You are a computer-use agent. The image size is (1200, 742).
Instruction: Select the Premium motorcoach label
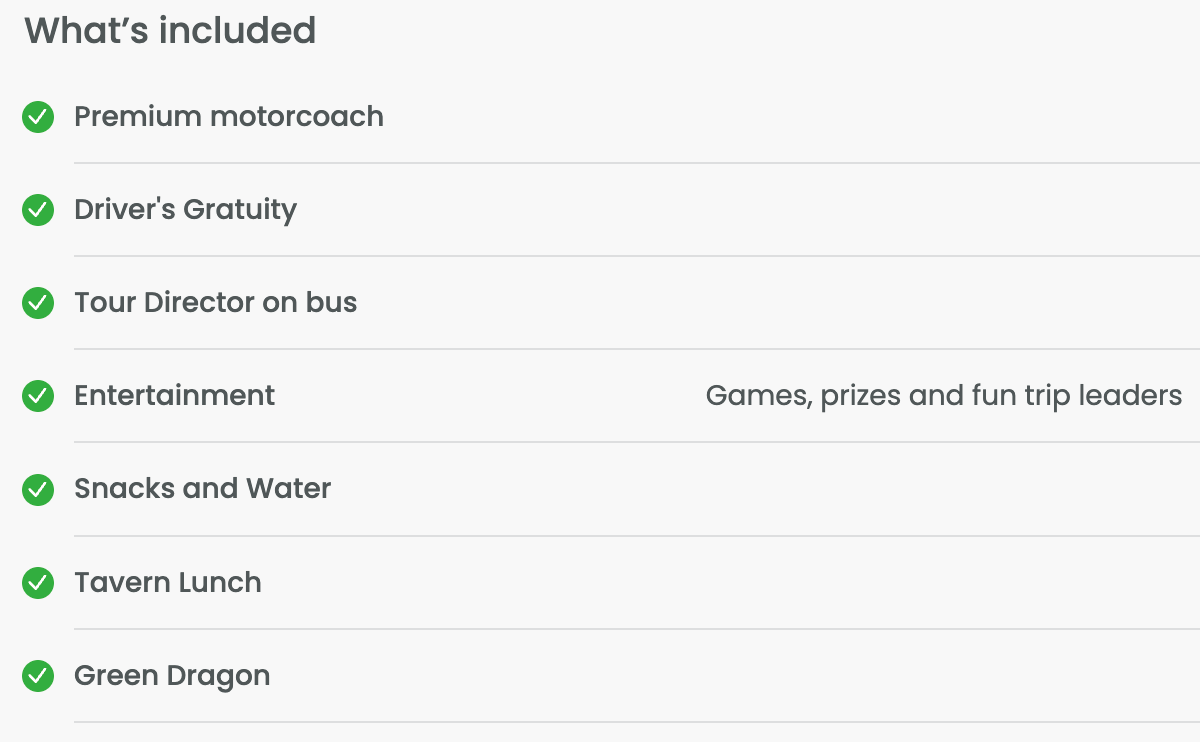click(x=229, y=117)
